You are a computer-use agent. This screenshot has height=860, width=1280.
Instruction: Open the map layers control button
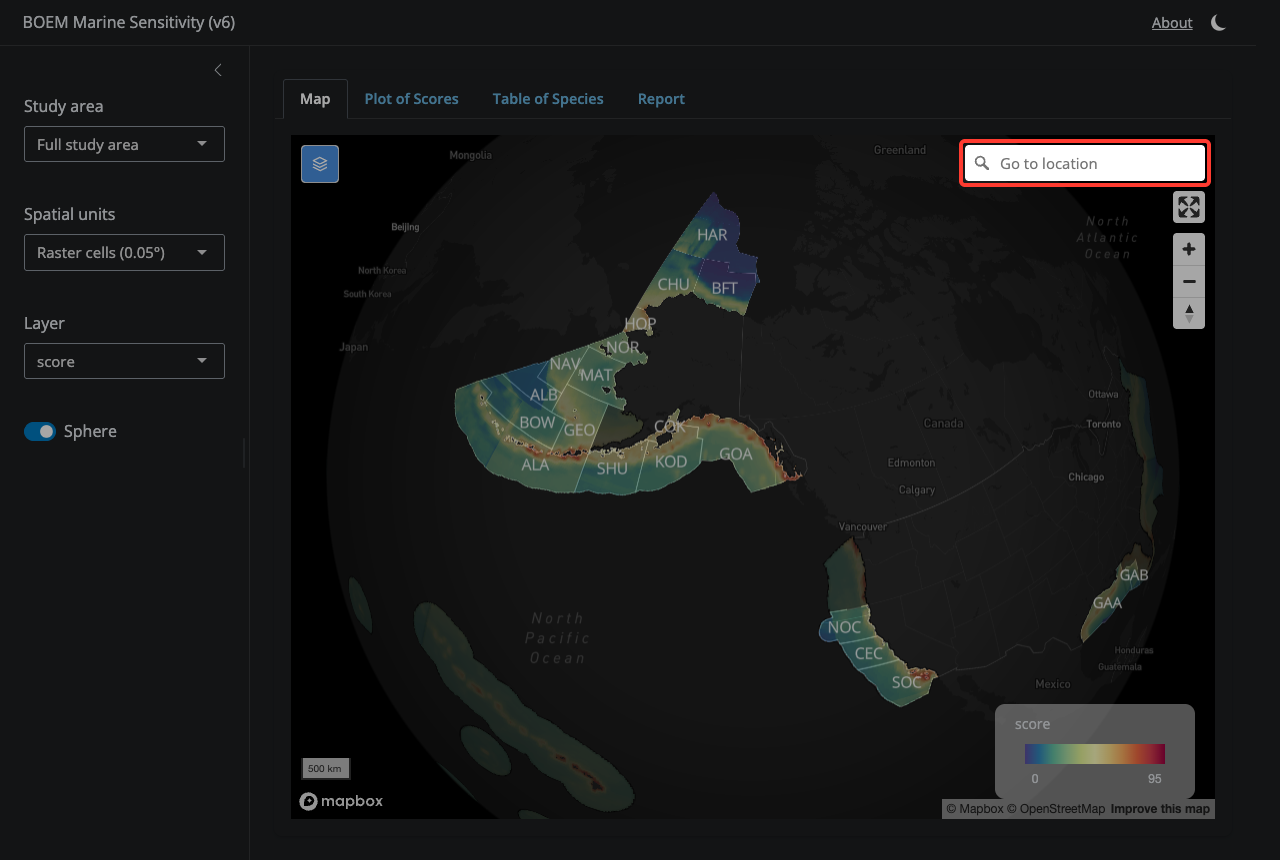tap(320, 164)
